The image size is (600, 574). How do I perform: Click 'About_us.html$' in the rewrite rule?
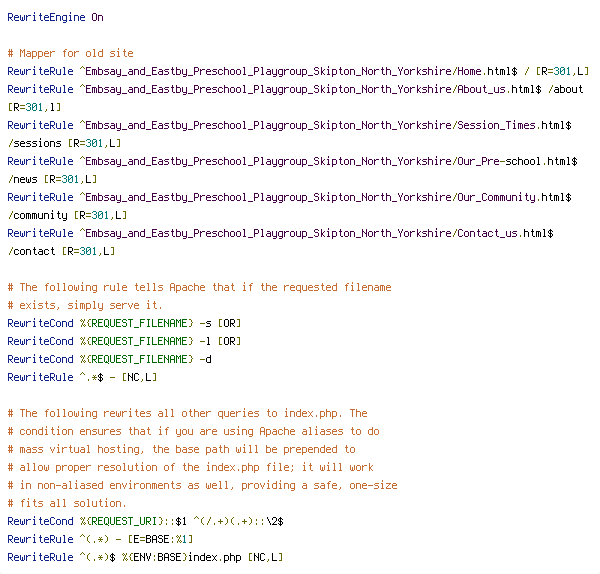(x=499, y=89)
